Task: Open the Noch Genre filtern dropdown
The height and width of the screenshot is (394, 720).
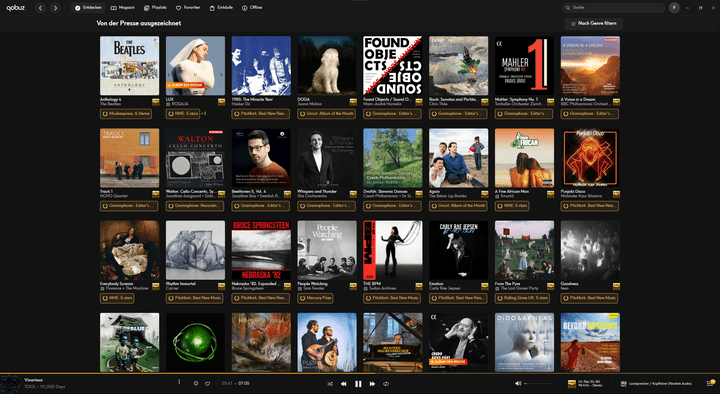Action: pyautogui.click(x=594, y=23)
